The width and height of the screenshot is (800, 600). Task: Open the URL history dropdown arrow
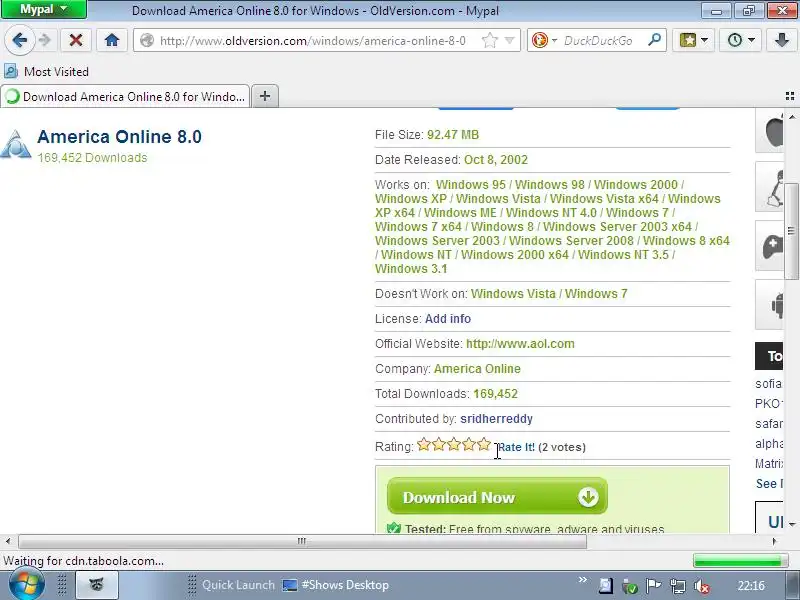(x=509, y=40)
